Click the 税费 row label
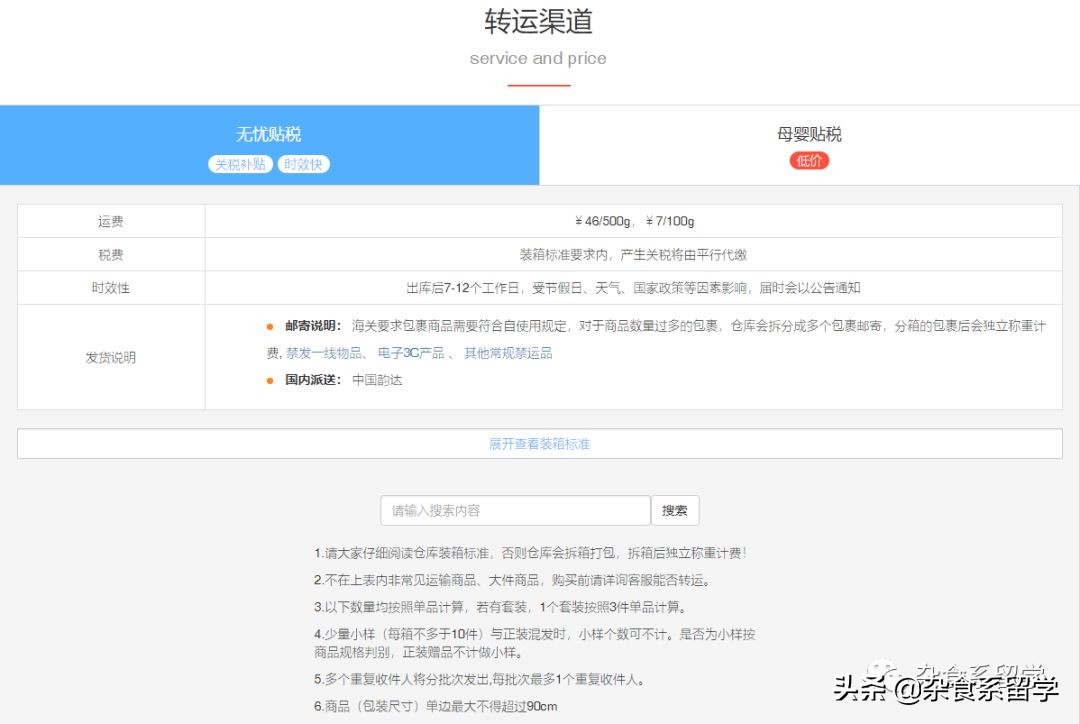This screenshot has width=1080, height=724. 110,254
